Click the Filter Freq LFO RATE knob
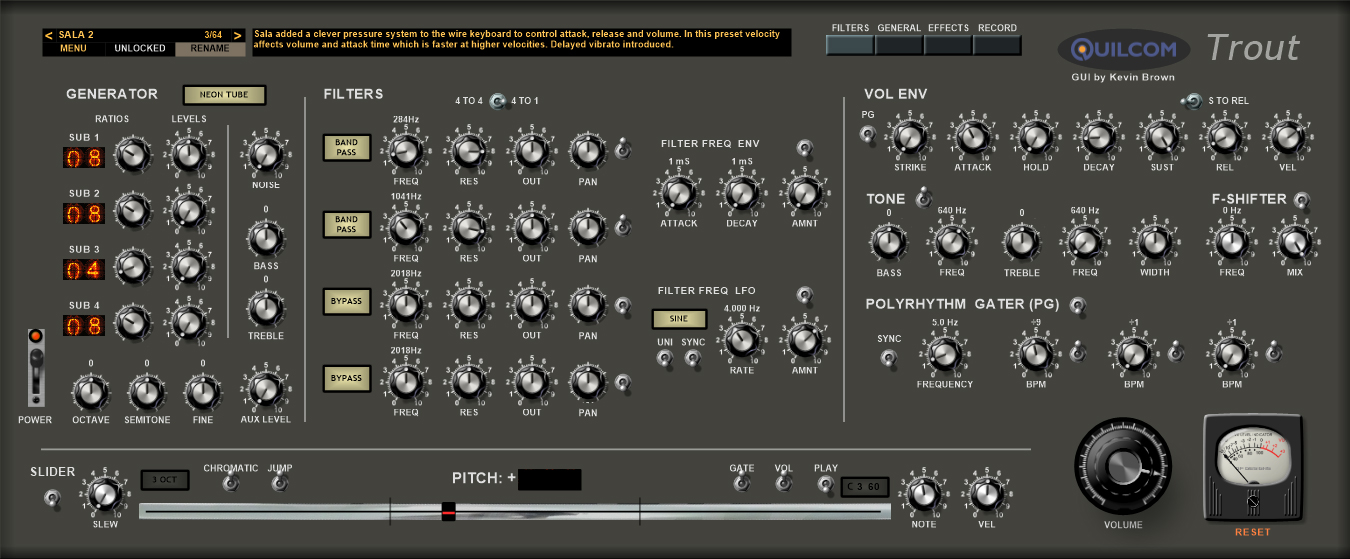Image resolution: width=1350 pixels, height=559 pixels. 742,341
